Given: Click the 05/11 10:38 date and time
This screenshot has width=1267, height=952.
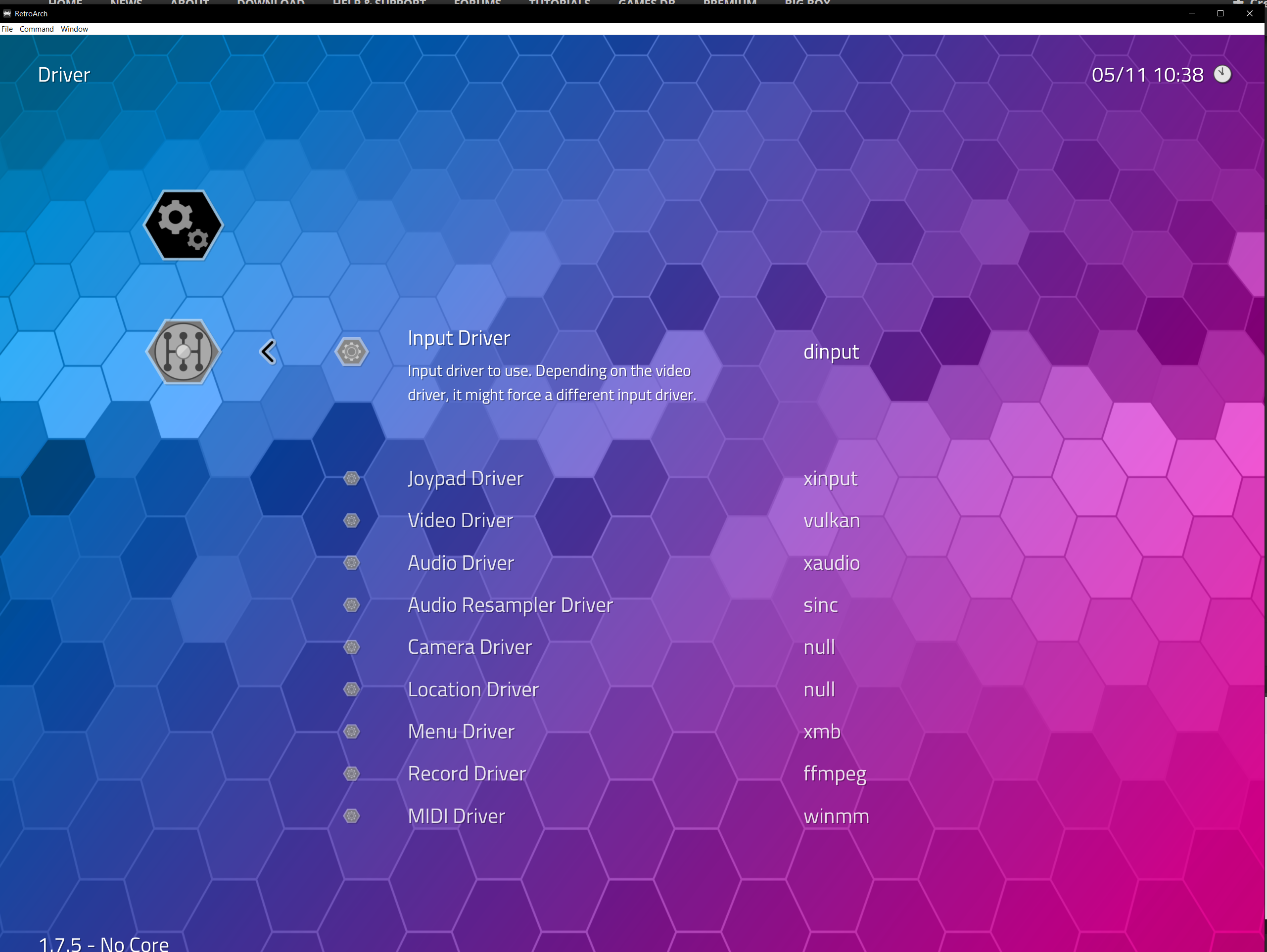Looking at the screenshot, I should 1147,74.
